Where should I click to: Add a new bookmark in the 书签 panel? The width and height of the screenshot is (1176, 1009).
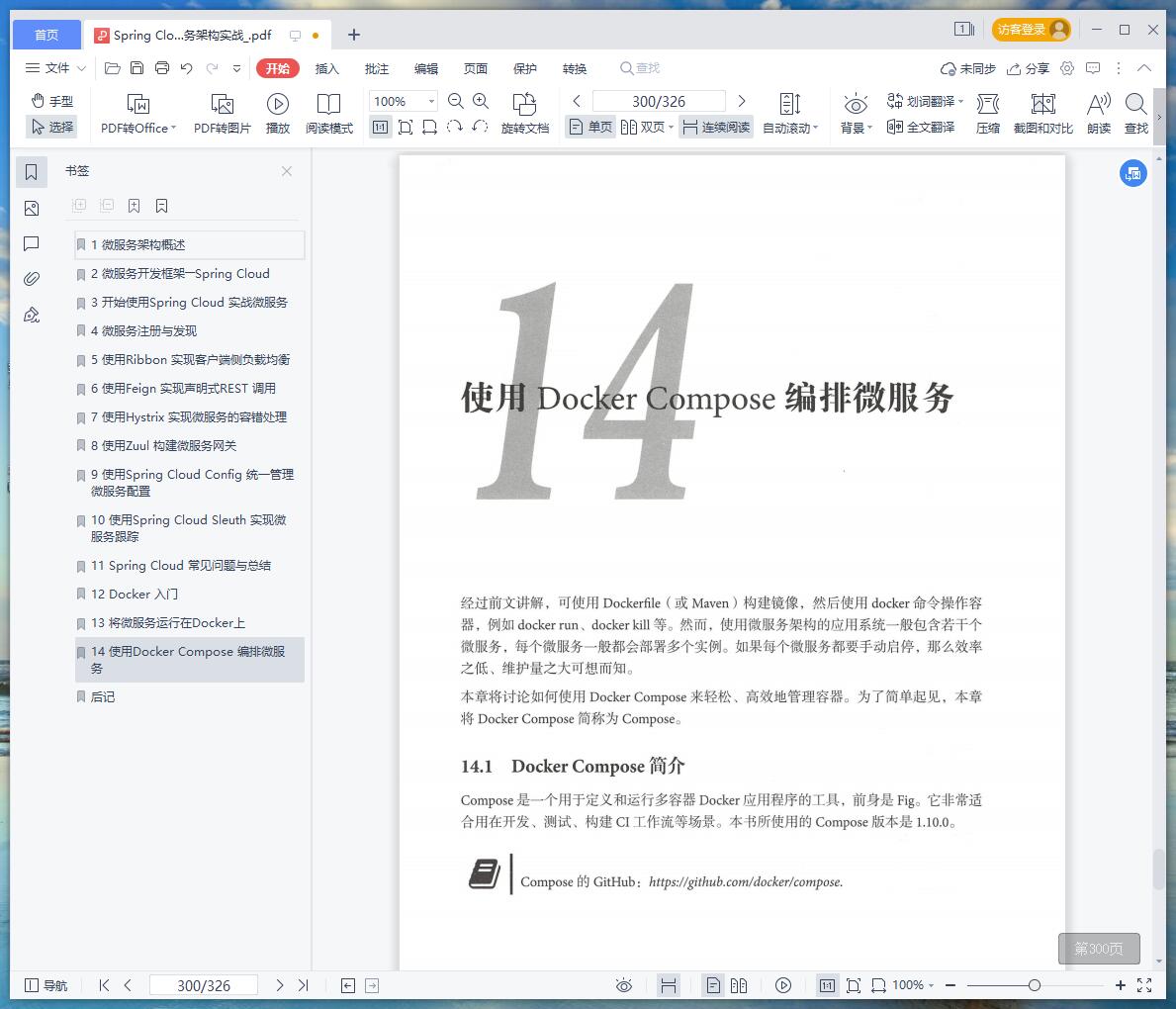click(x=135, y=206)
